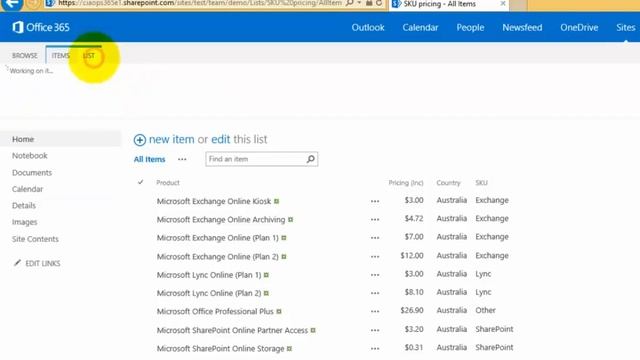The height and width of the screenshot is (360, 640).
Task: Open ellipsis menu for Exchange Online (Plan 2)
Action: [375, 257]
